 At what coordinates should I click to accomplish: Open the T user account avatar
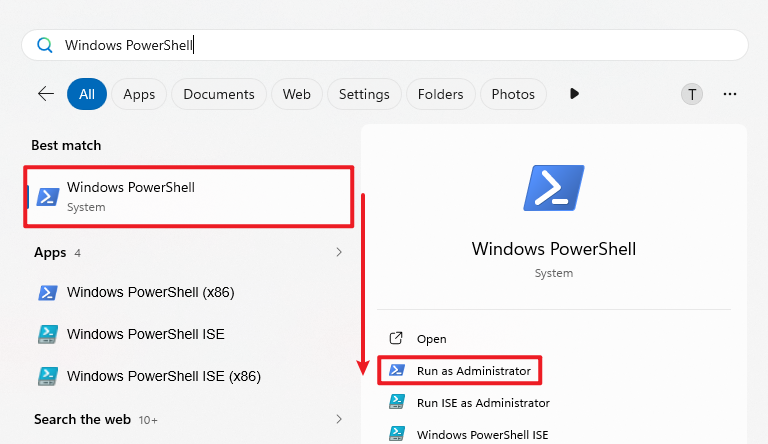tap(692, 94)
